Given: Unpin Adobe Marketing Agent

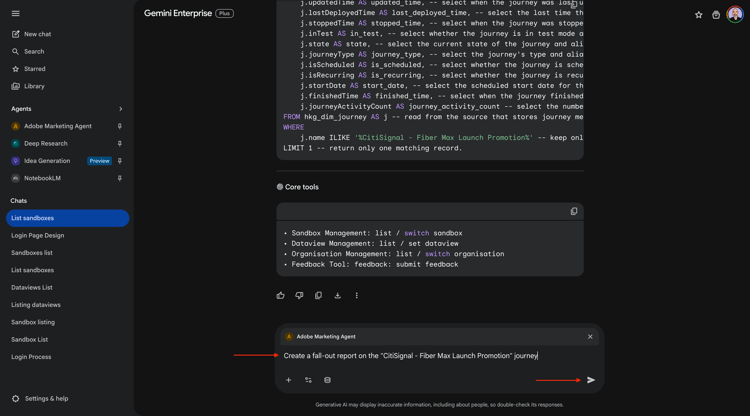Looking at the screenshot, I should point(120,126).
